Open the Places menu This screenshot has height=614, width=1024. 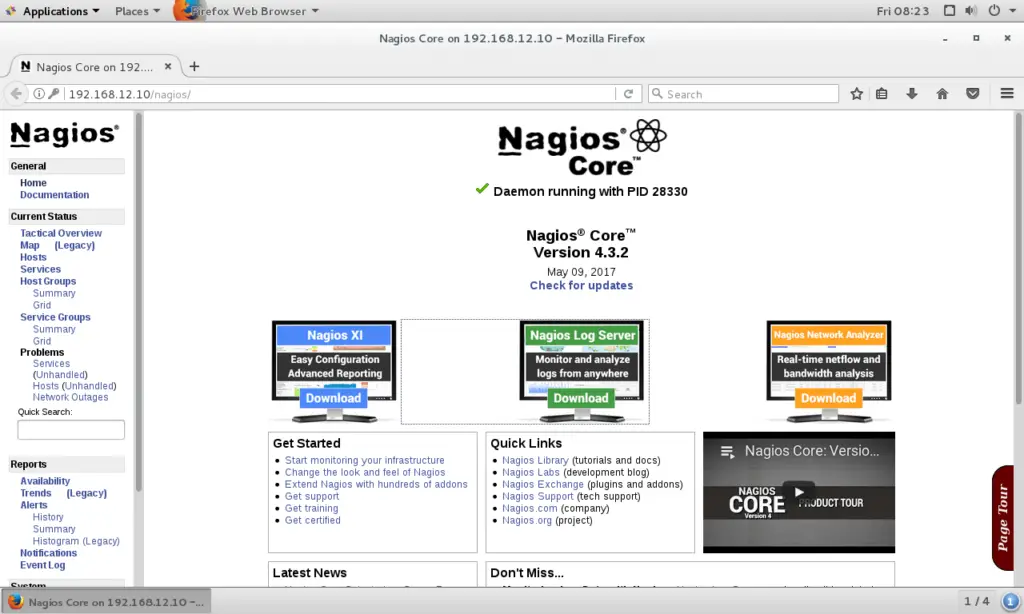(x=137, y=11)
